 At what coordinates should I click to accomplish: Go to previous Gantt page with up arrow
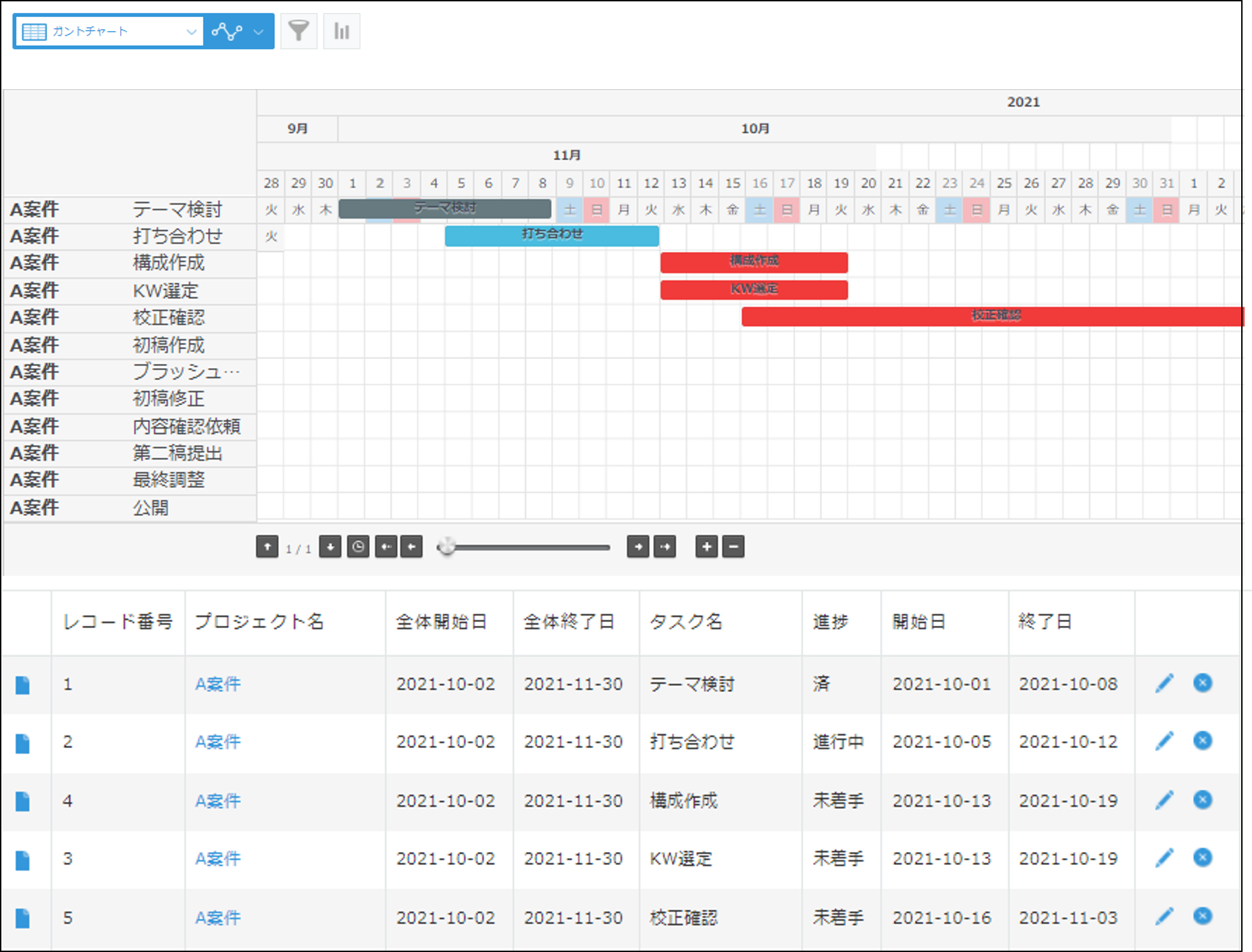coord(267,547)
